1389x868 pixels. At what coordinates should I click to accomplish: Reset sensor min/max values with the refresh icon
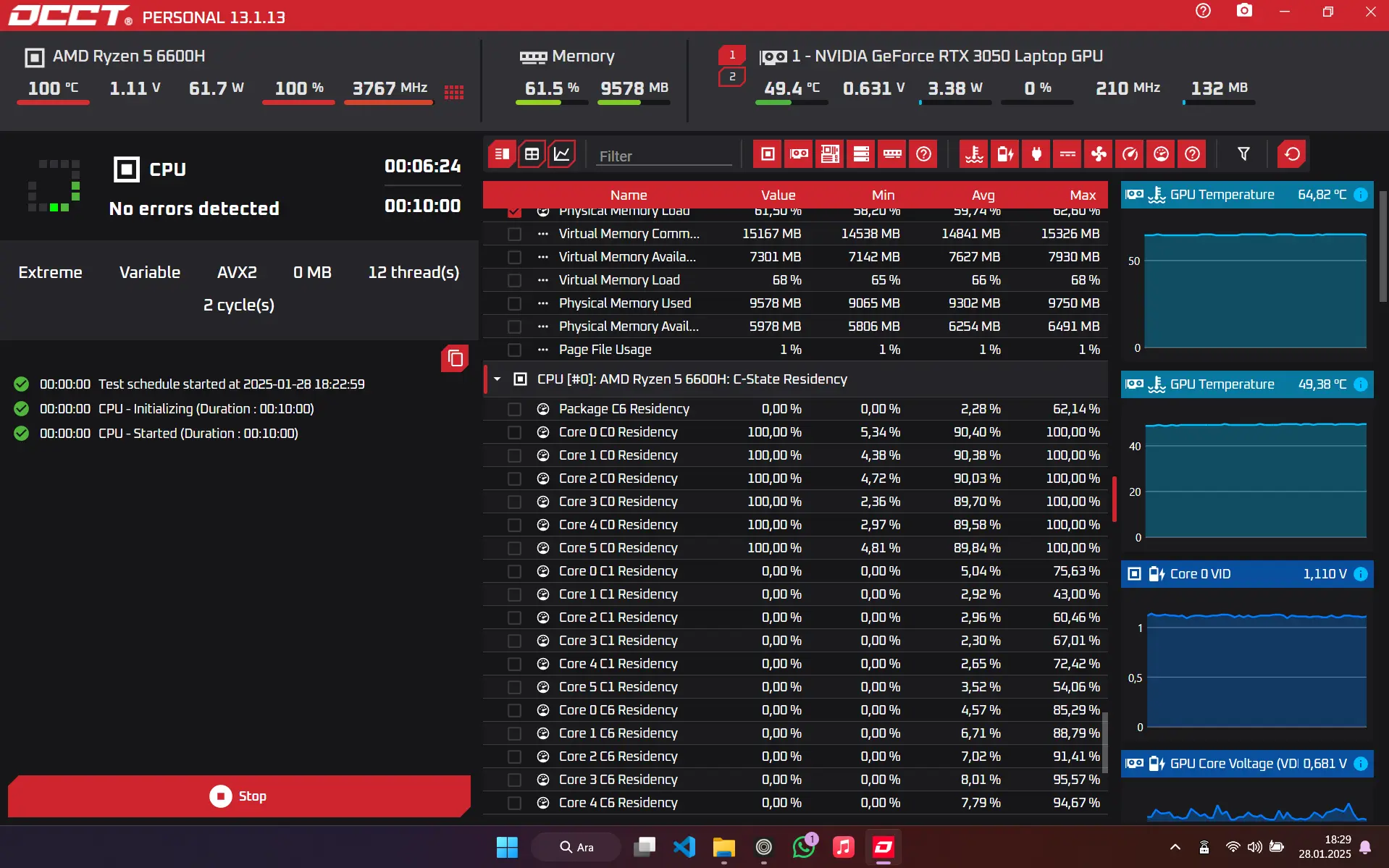click(x=1292, y=154)
